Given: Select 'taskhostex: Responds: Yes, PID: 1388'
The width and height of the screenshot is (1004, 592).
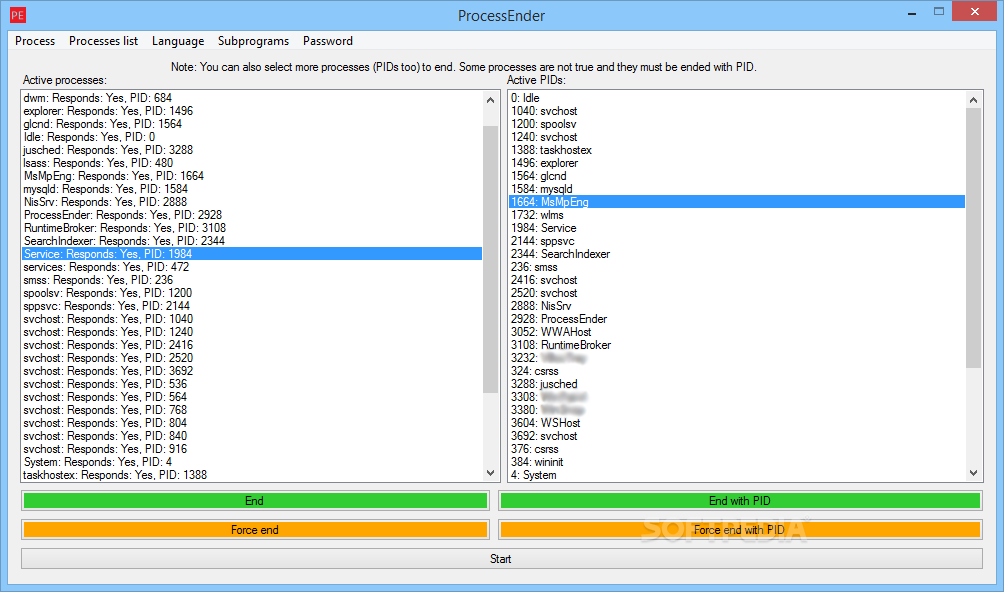Looking at the screenshot, I should coord(252,475).
